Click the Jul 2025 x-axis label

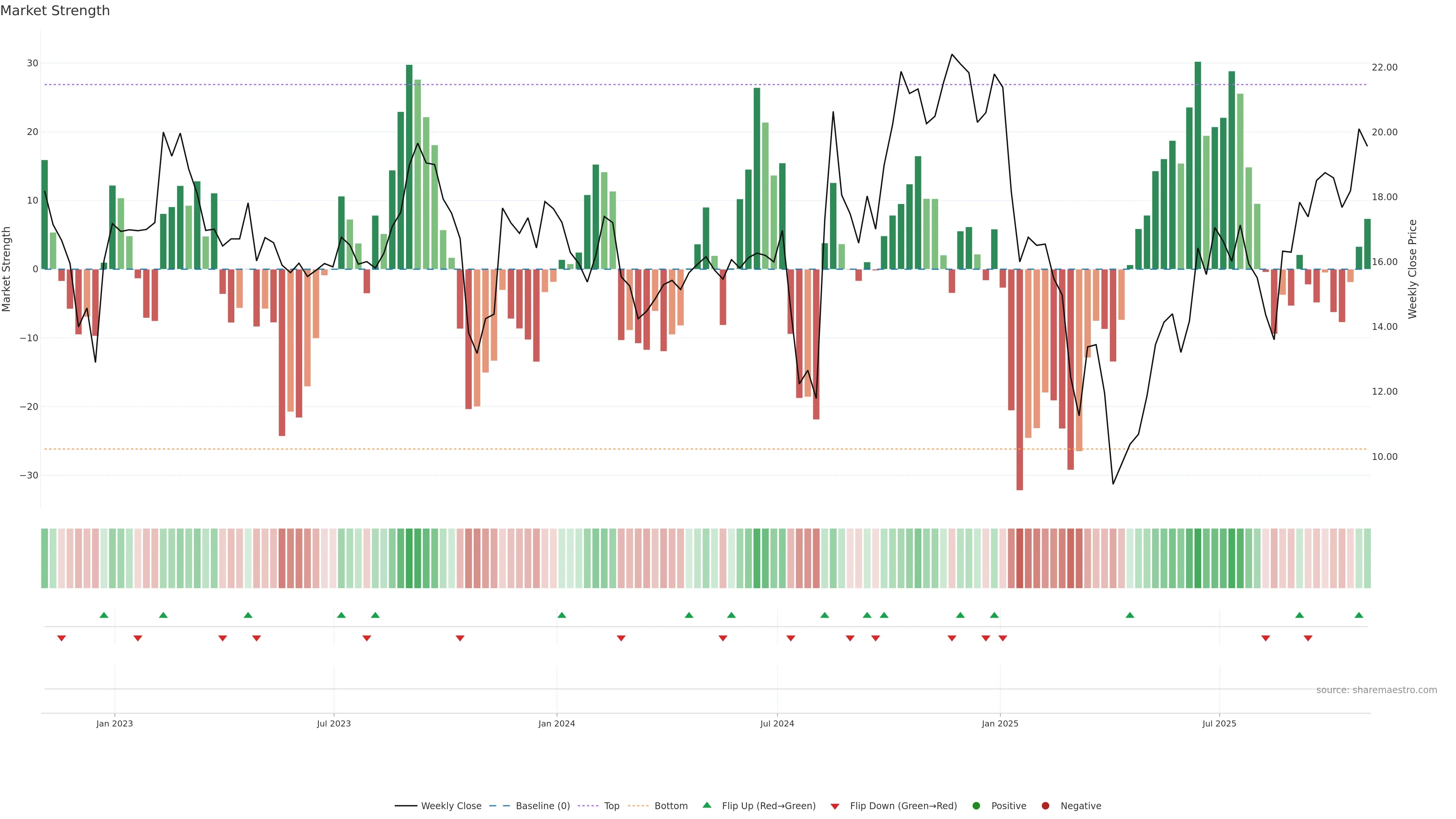coord(1219,723)
